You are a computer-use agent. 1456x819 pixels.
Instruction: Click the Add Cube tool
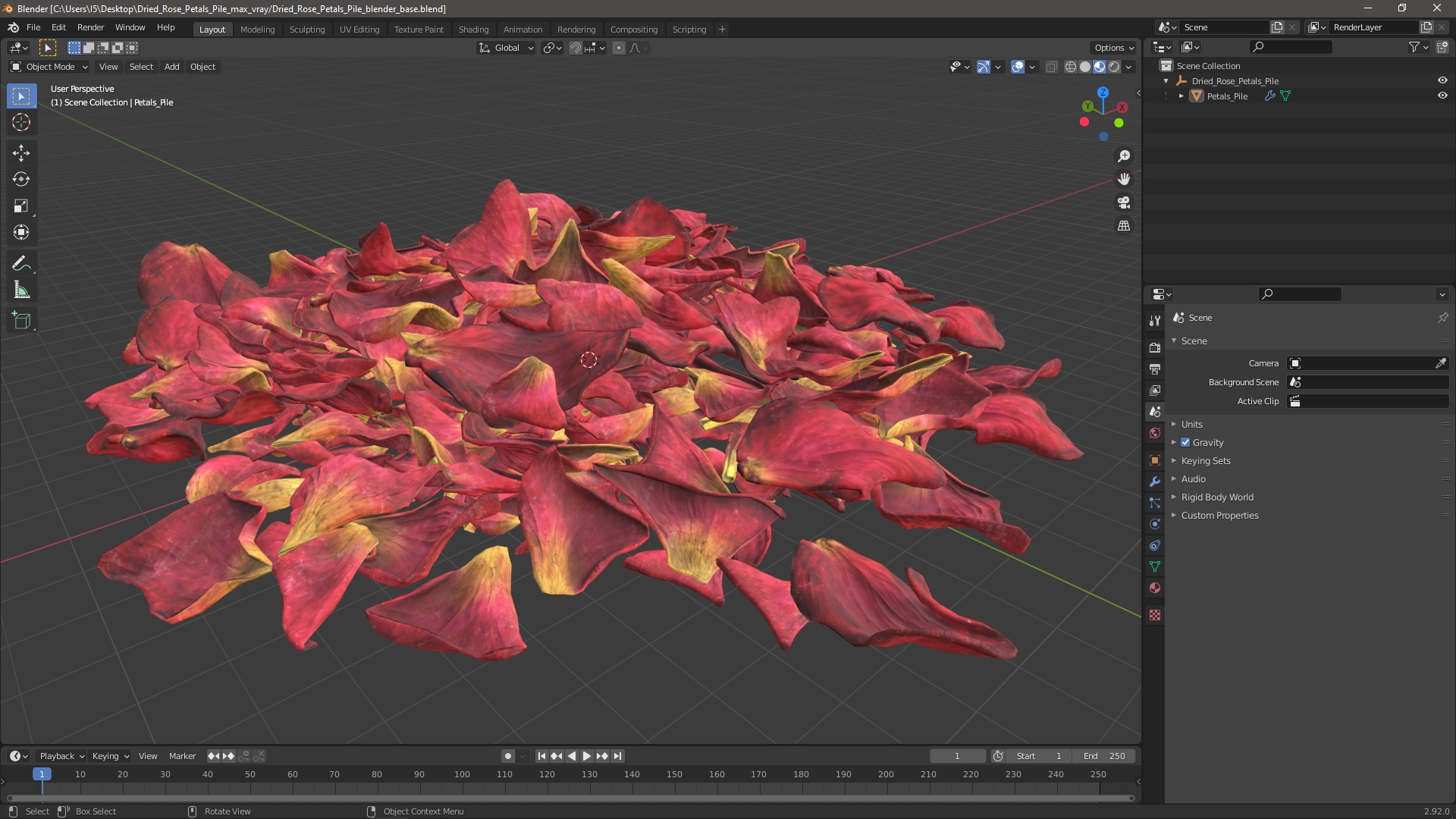[x=21, y=321]
